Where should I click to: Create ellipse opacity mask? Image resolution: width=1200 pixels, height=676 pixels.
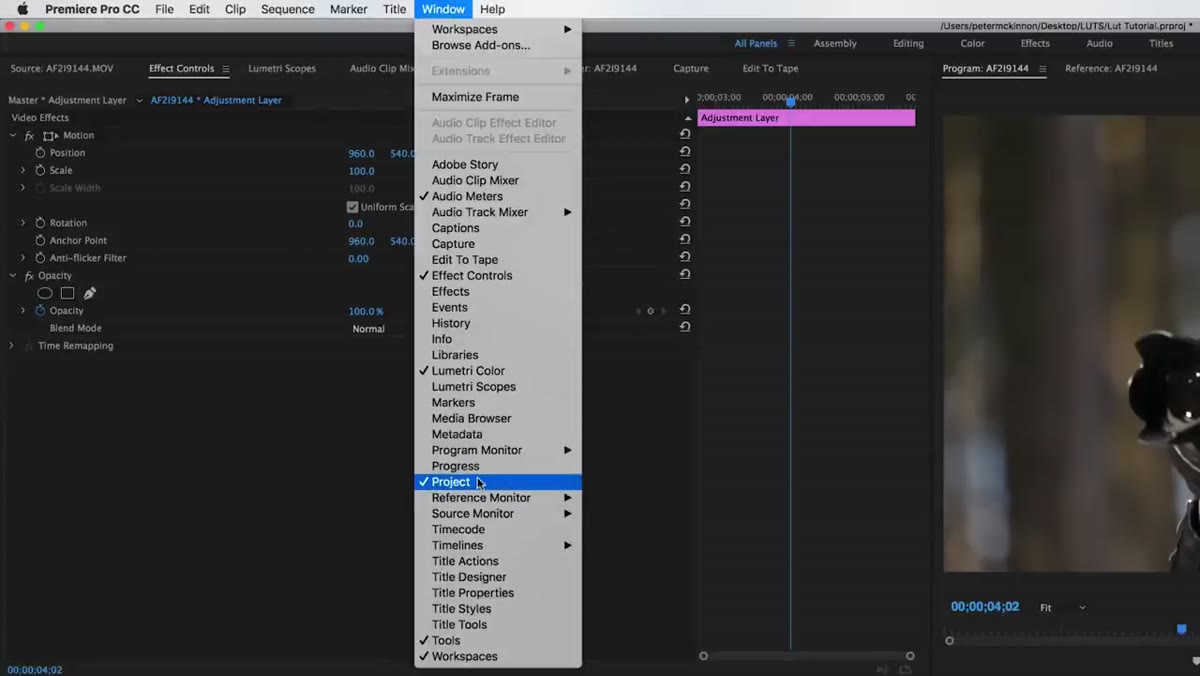pyautogui.click(x=45, y=293)
